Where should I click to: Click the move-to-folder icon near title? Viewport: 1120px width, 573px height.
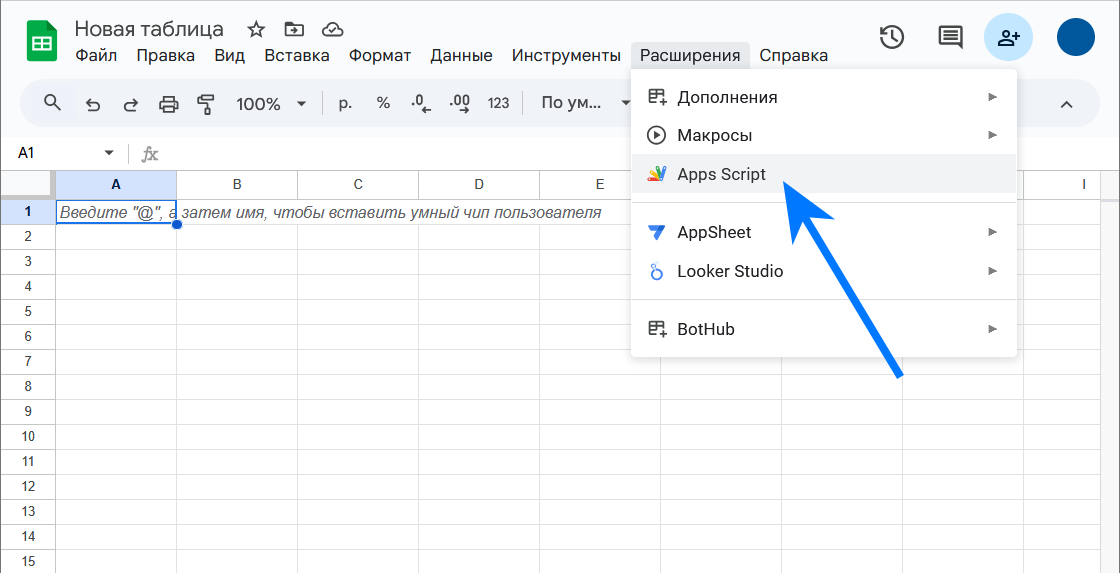point(294,29)
